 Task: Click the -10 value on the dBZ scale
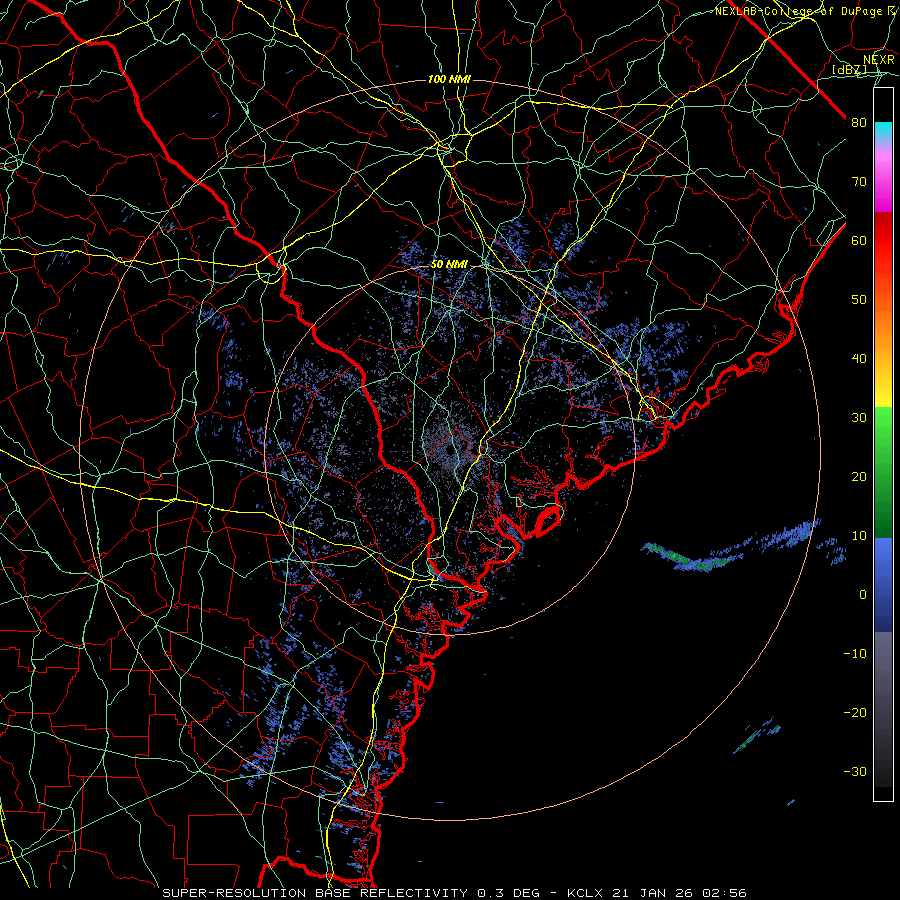[x=855, y=653]
